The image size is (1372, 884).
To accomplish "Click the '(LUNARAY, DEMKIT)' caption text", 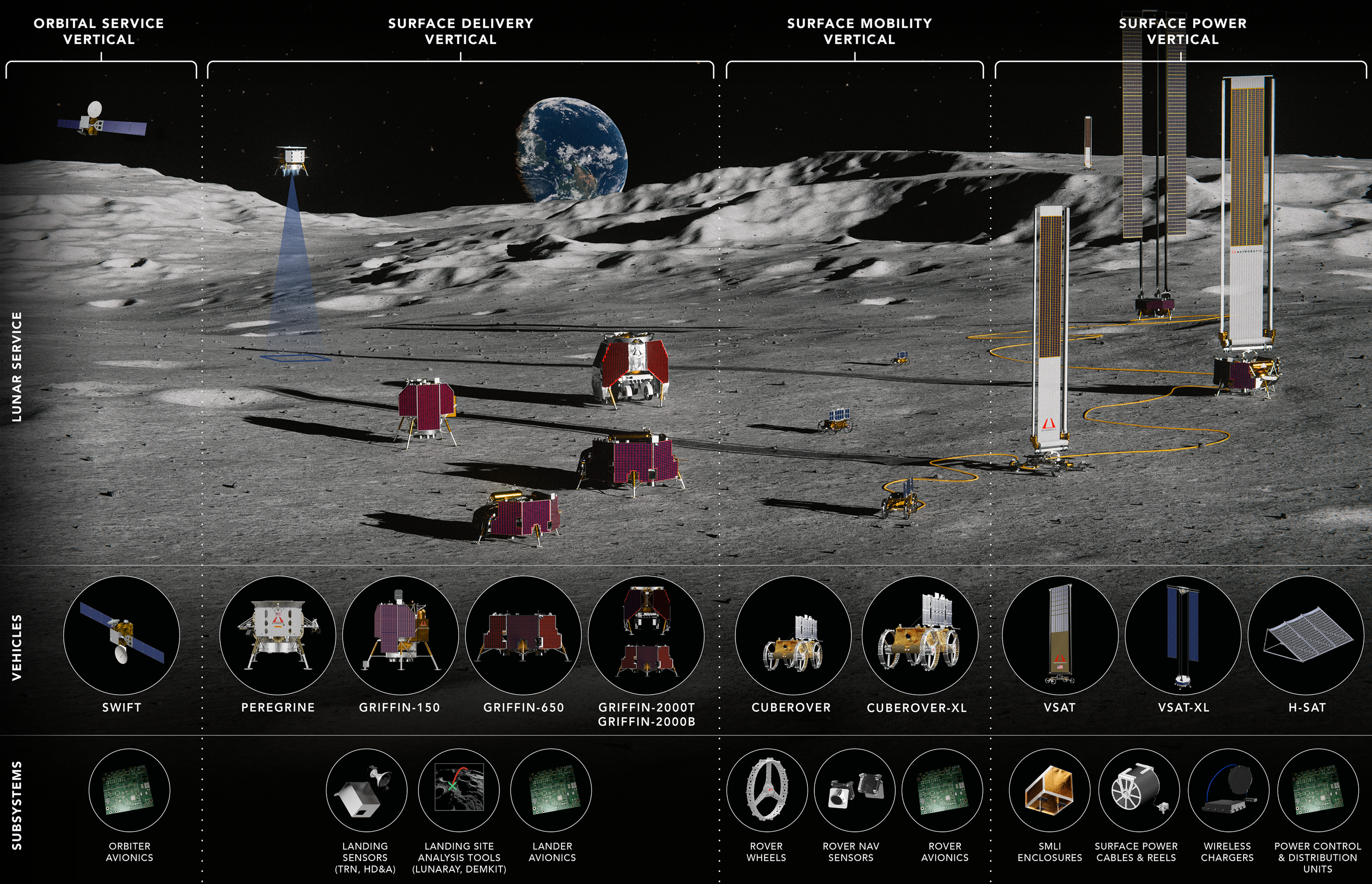I will click(x=459, y=869).
